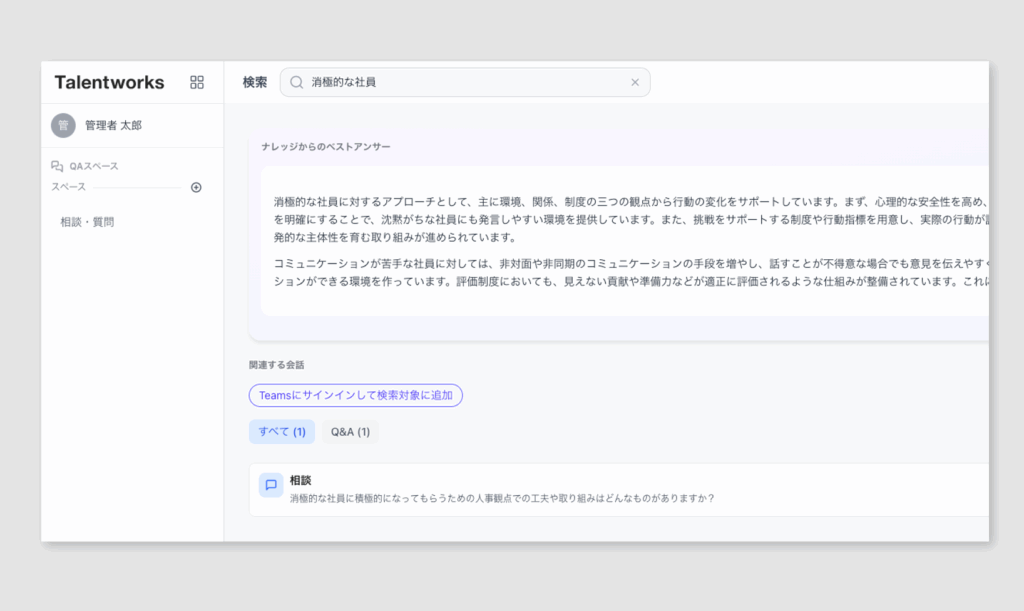Open the result question about 消極的な社員
Viewport: 1024px width, 611px height.
click(502, 498)
